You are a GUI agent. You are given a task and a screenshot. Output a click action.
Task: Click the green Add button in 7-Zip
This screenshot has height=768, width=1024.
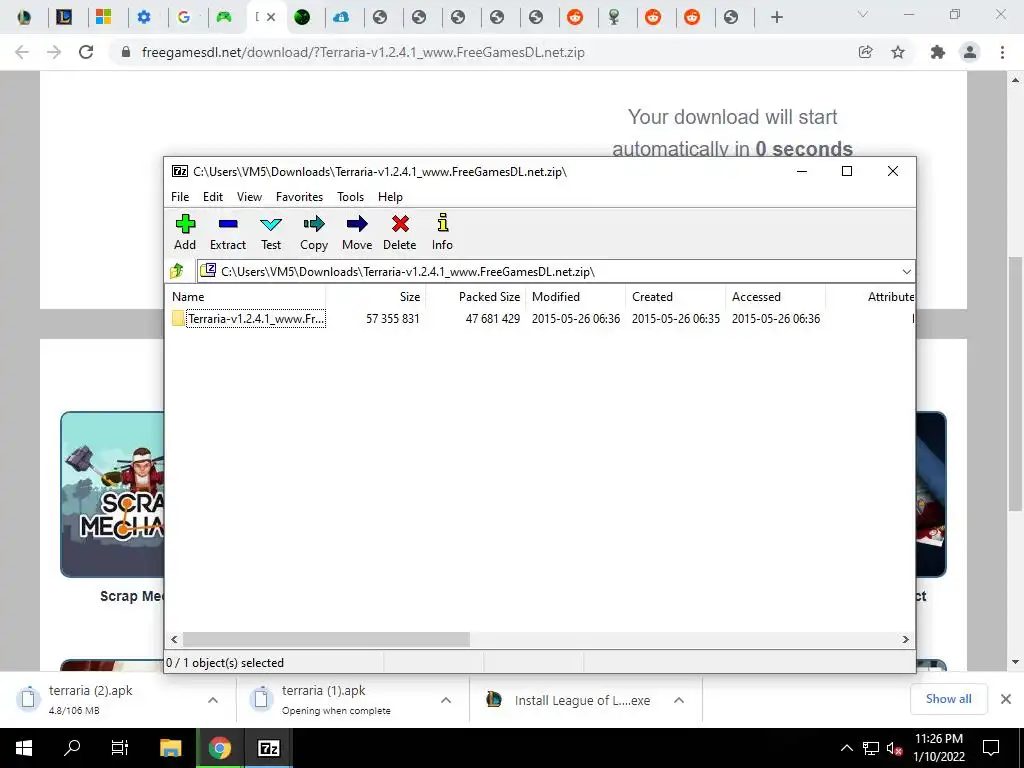[x=185, y=232]
